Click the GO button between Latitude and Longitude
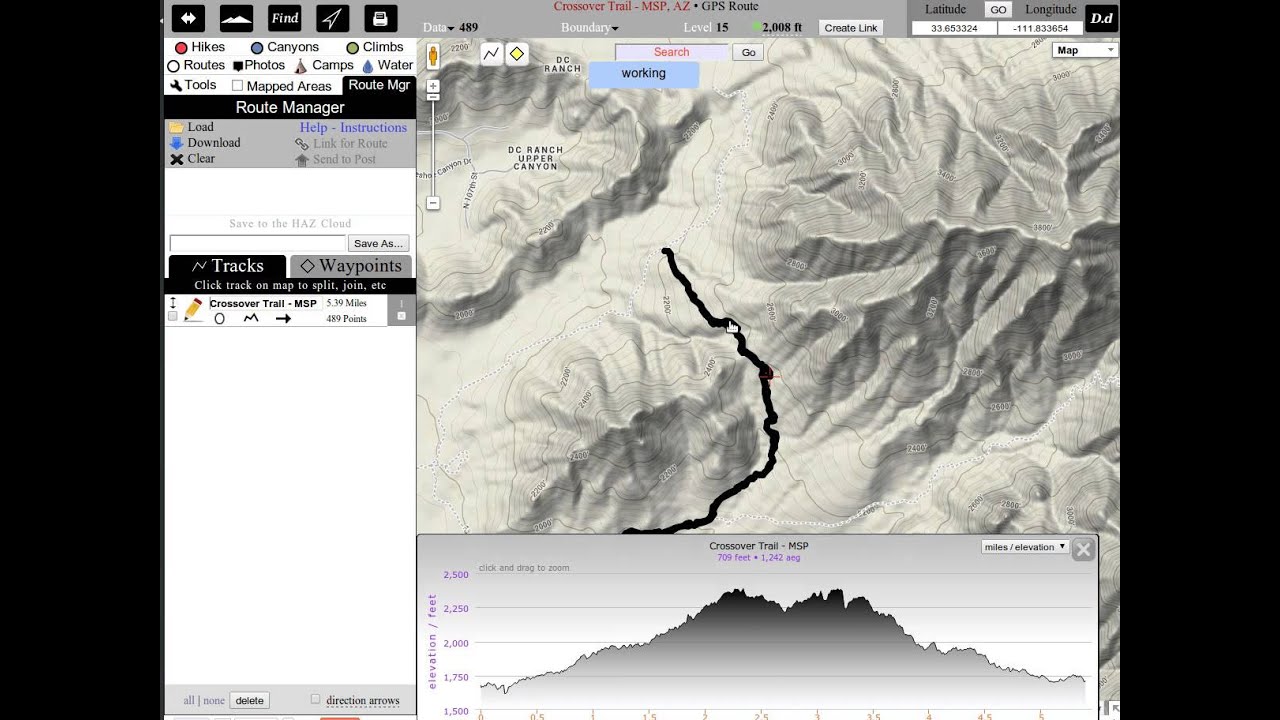1280x720 pixels. (x=998, y=10)
